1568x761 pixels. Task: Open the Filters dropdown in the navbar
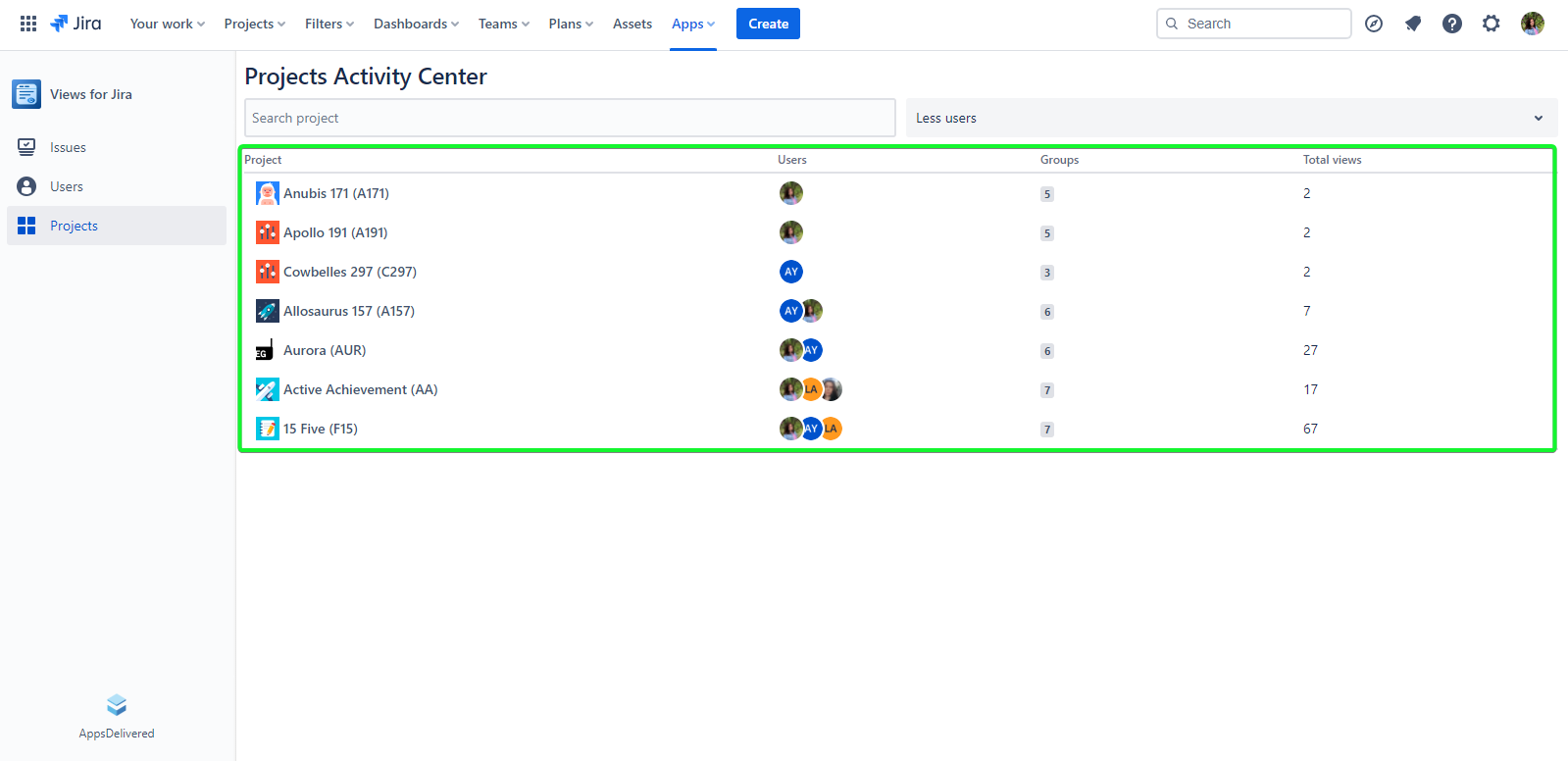pyautogui.click(x=329, y=24)
